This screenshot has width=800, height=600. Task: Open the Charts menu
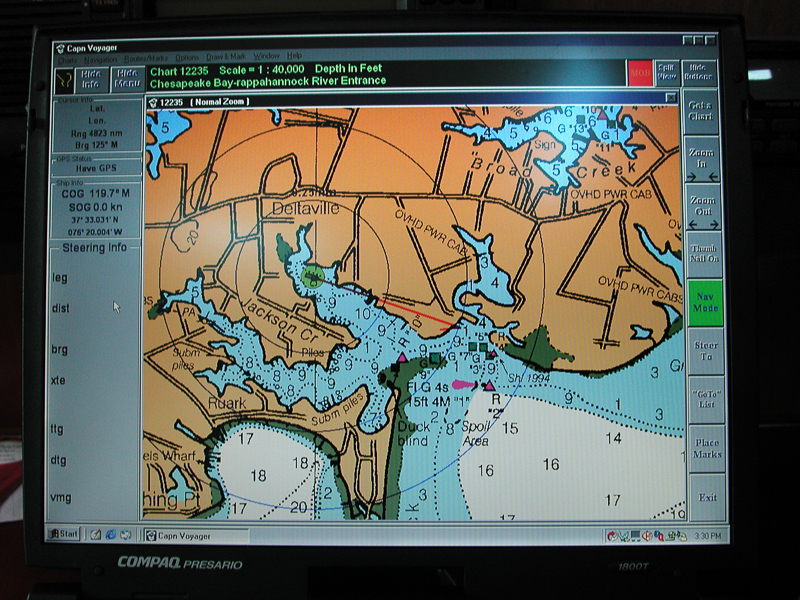point(67,60)
